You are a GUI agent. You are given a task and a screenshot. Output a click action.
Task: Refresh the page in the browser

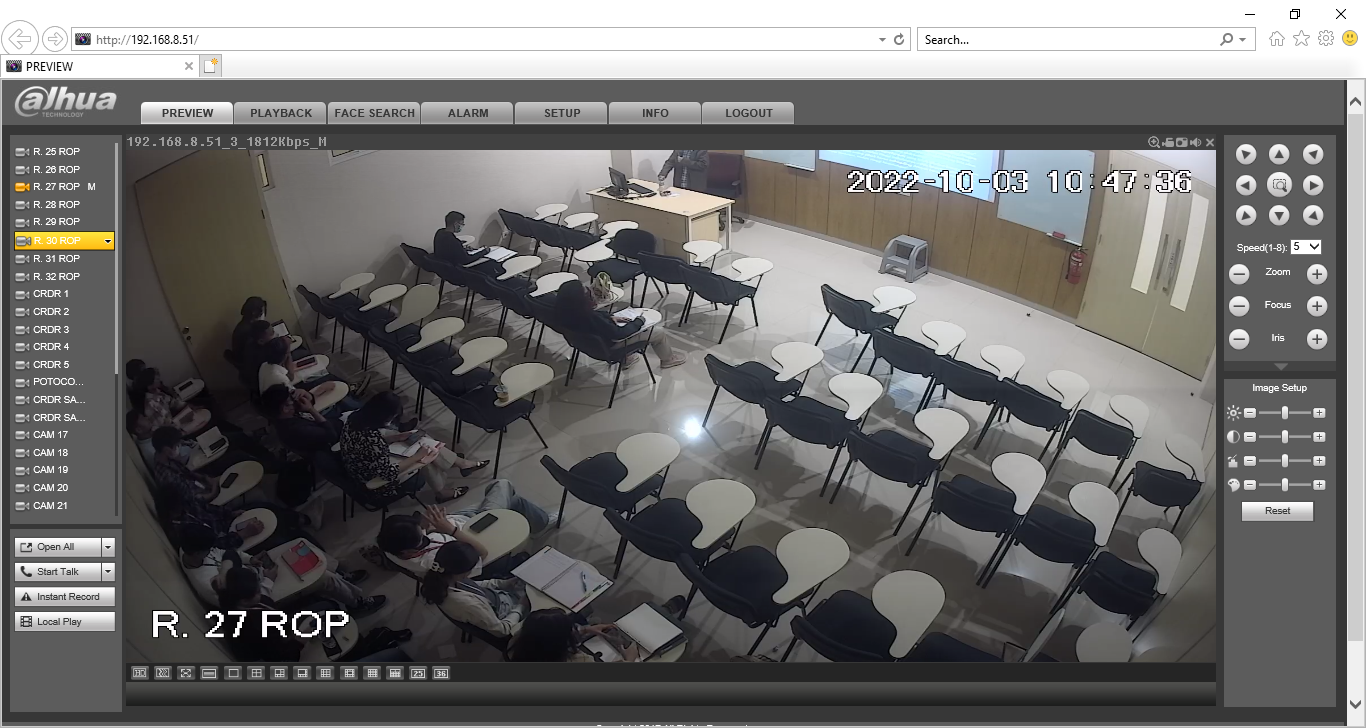[x=899, y=40]
